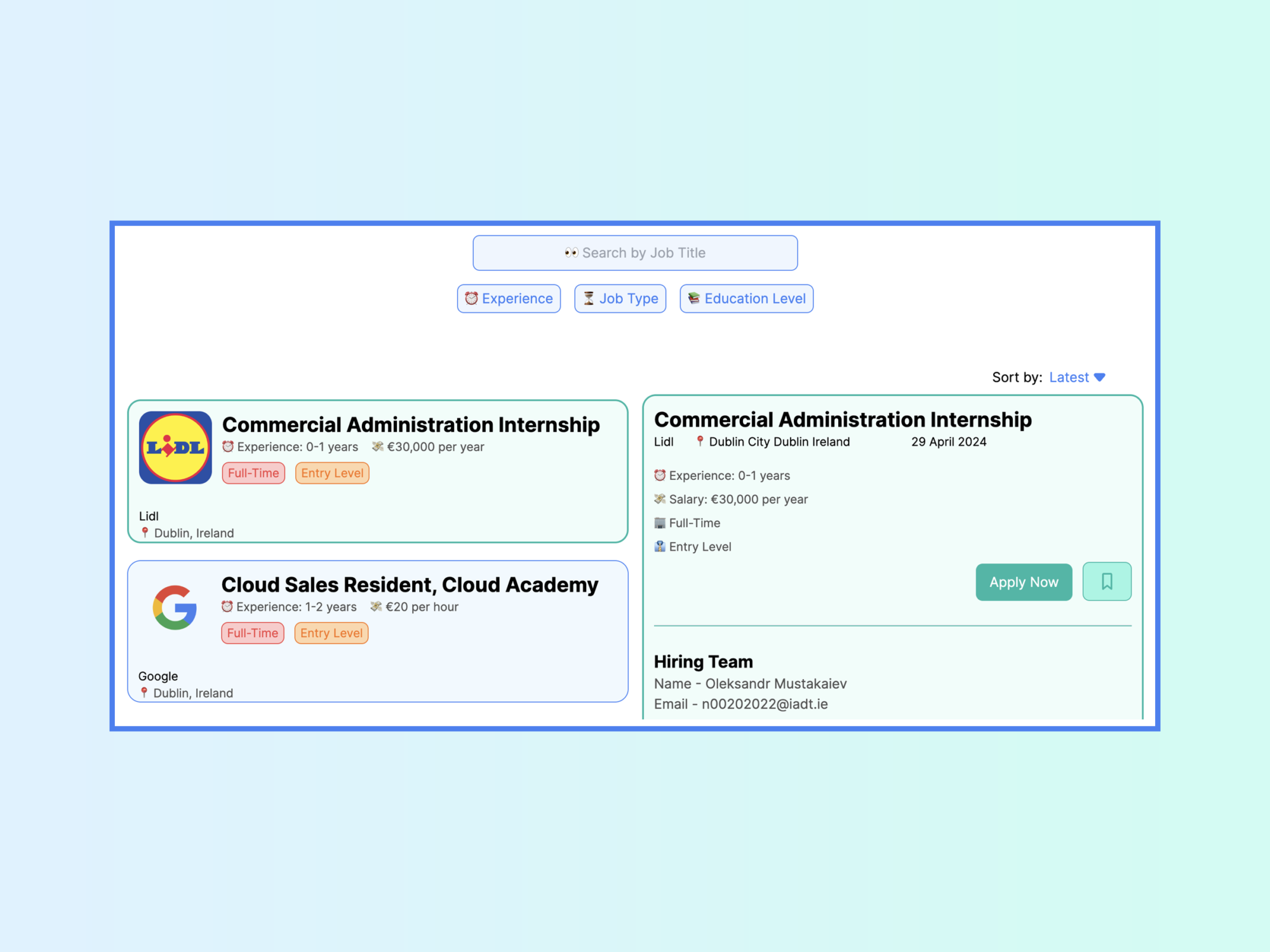This screenshot has height=952, width=1270.
Task: Click the Full-Time tag on Lidl card
Action: (253, 473)
